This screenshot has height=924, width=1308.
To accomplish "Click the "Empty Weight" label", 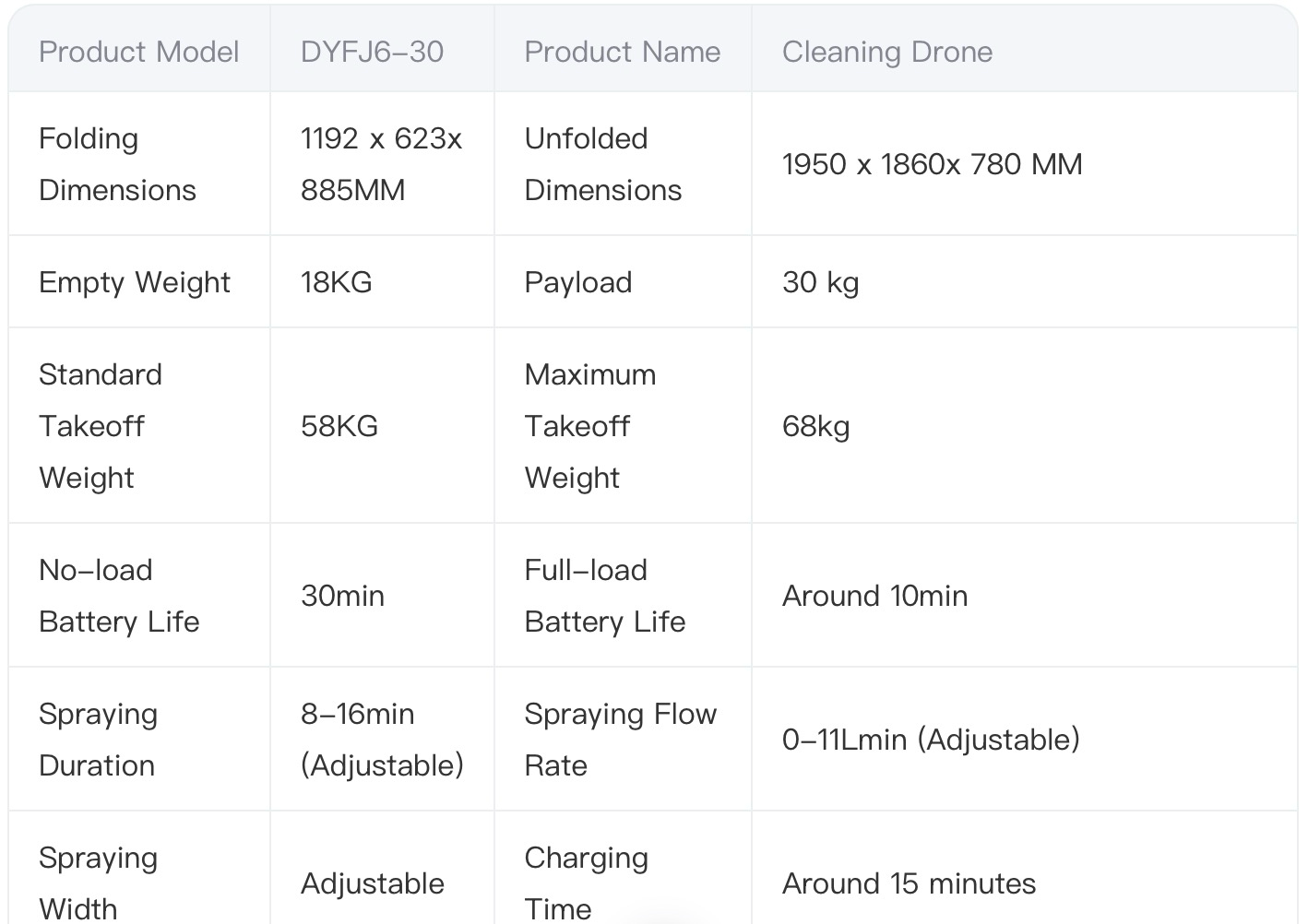I will coord(134,282).
